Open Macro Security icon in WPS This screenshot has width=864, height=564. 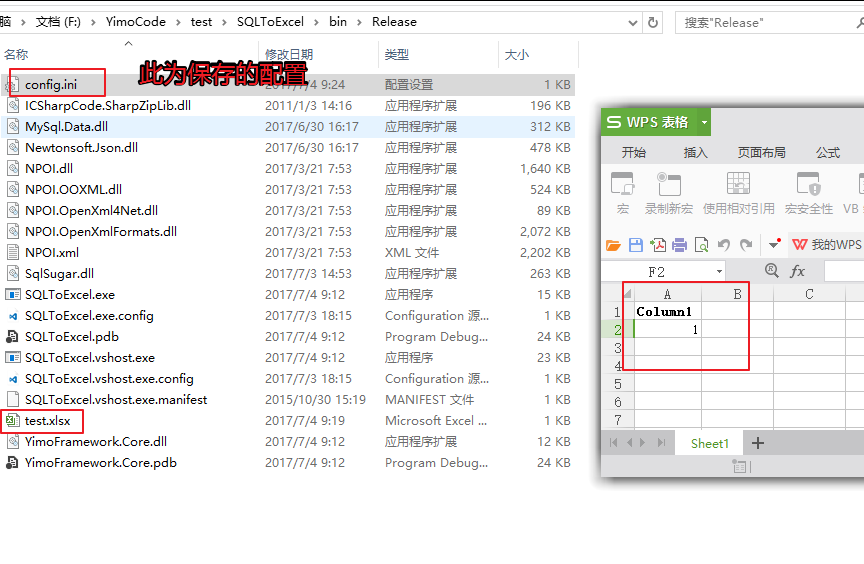[808, 184]
